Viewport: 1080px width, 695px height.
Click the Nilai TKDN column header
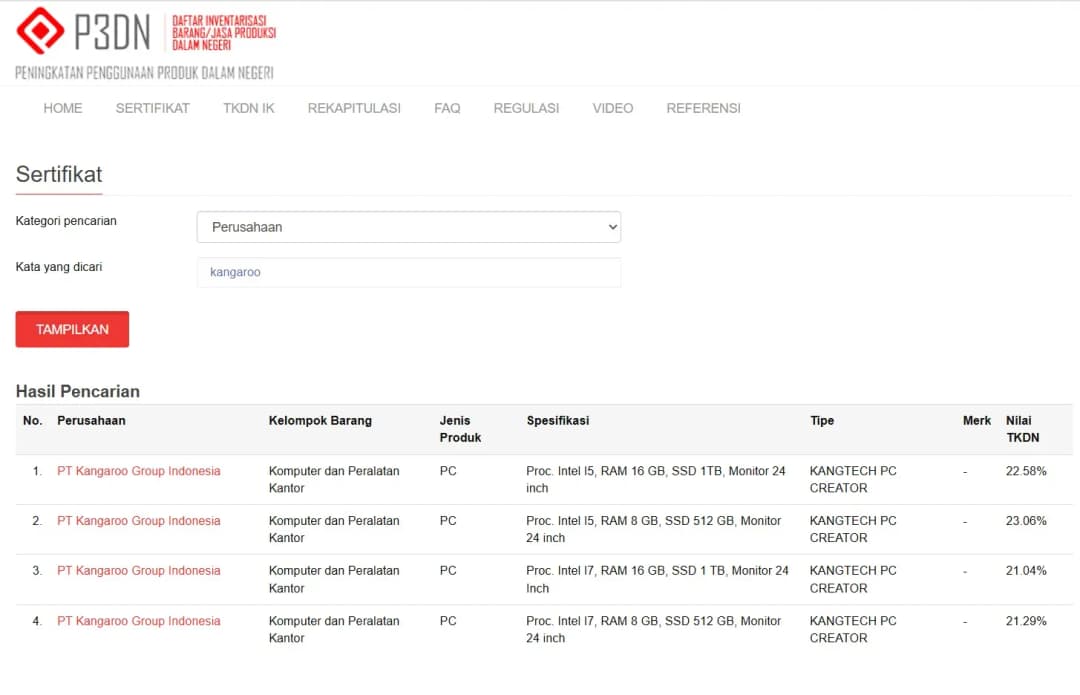[1023, 428]
